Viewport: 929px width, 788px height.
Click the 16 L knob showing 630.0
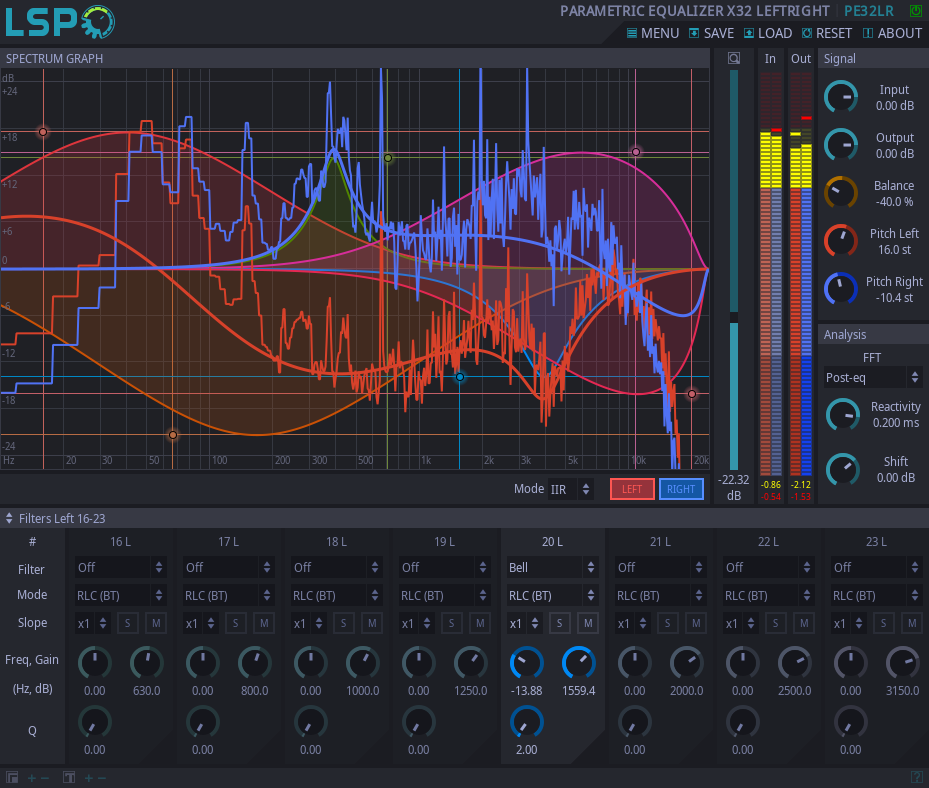pyautogui.click(x=146, y=663)
